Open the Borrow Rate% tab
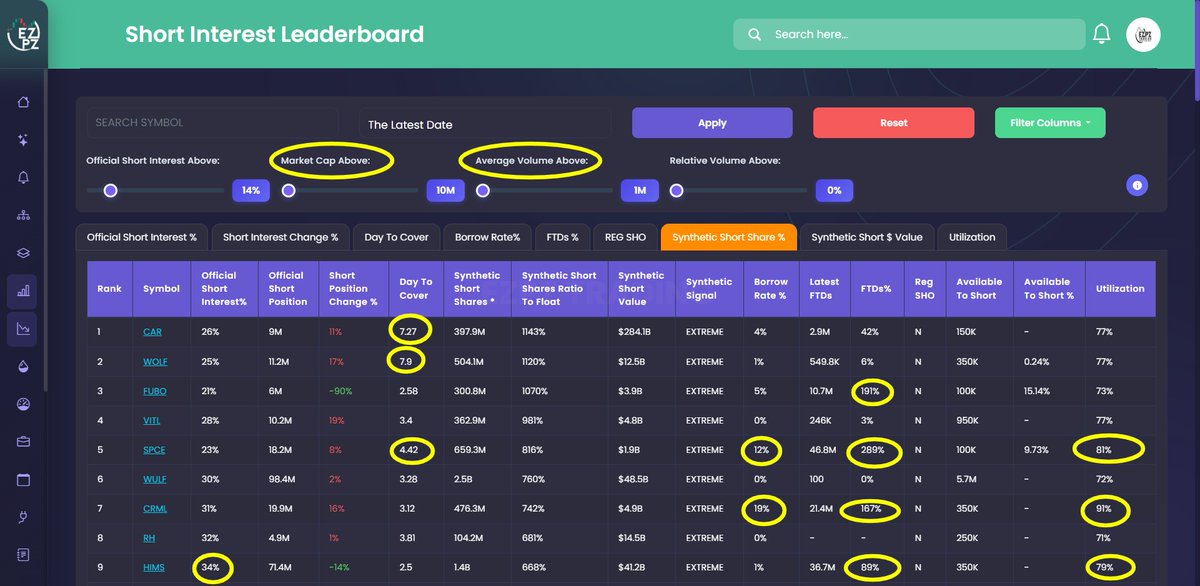This screenshot has width=1200, height=586. [x=487, y=237]
